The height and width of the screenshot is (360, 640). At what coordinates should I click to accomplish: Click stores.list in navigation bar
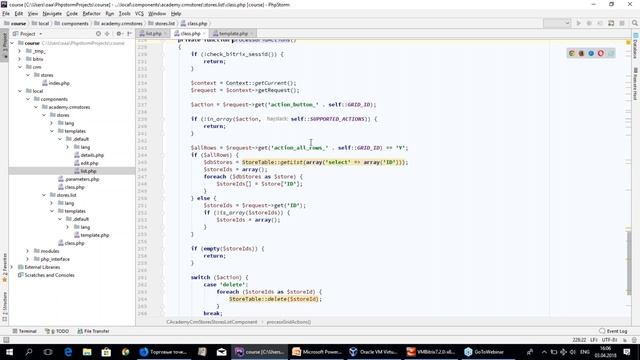click(x=162, y=23)
